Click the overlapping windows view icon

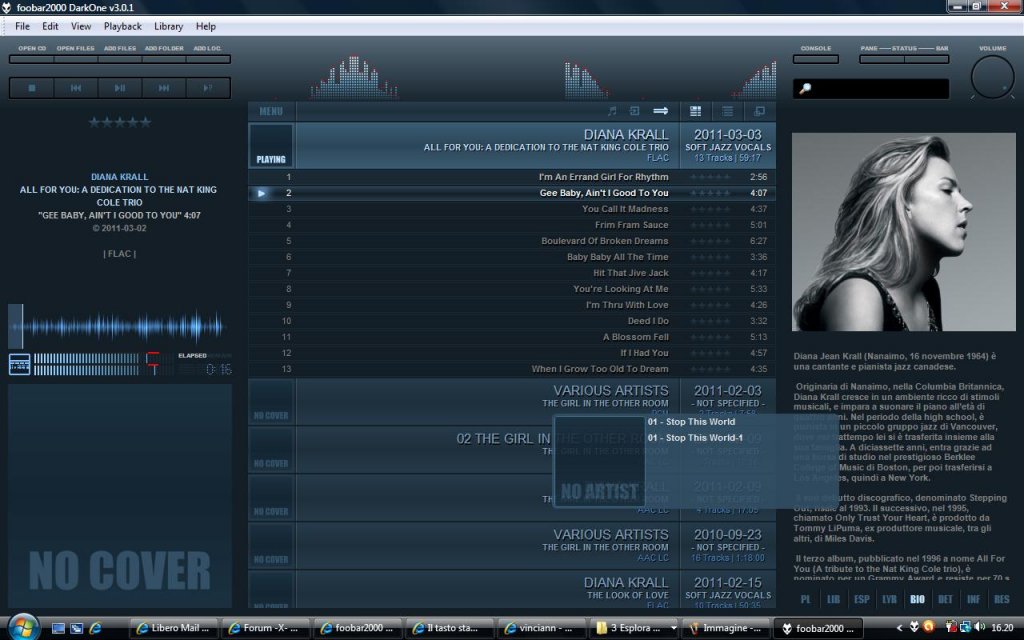(x=759, y=111)
